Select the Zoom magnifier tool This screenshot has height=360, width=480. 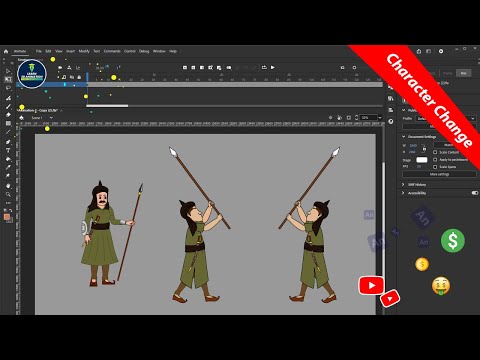[x=8, y=194]
